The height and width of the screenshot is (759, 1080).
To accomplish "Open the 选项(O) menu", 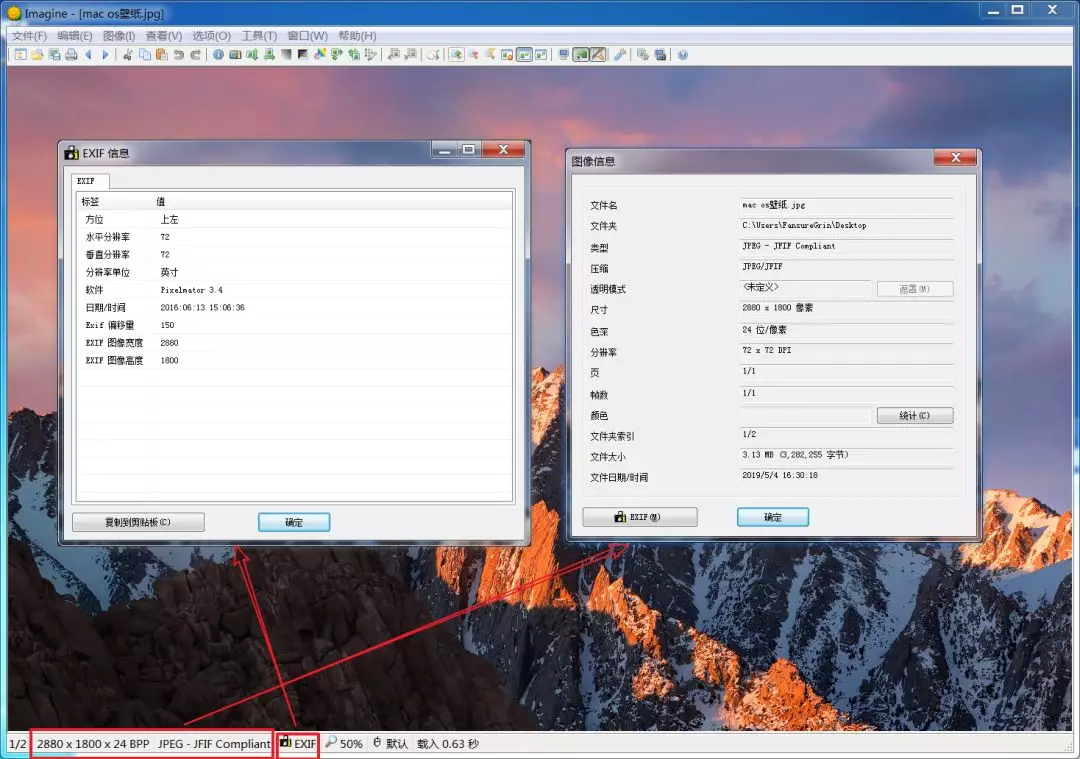I will 211,36.
